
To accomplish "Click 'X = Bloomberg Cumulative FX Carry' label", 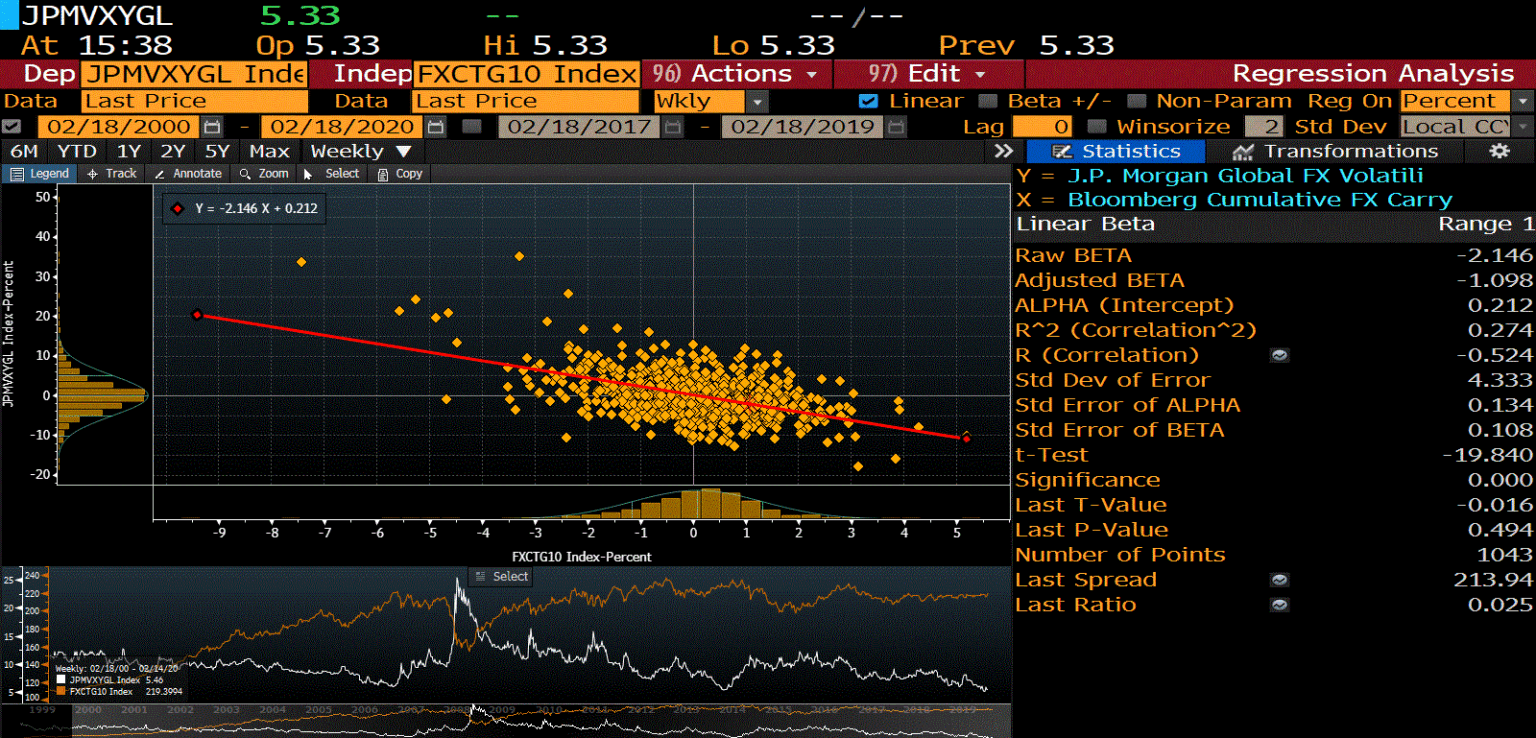I will (x=1234, y=200).
